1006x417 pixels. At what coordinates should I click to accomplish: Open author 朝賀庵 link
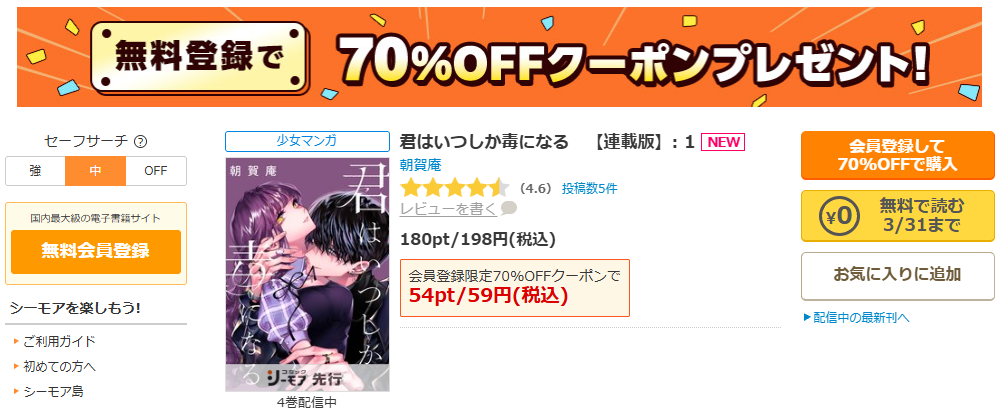[x=420, y=165]
